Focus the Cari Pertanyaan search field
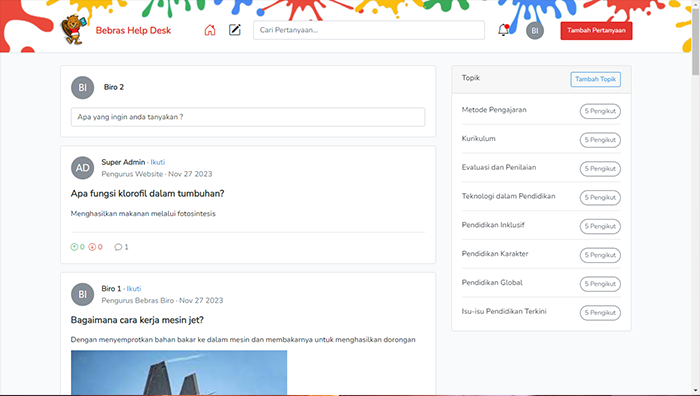Image resolution: width=700 pixels, height=396 pixels. click(x=369, y=30)
